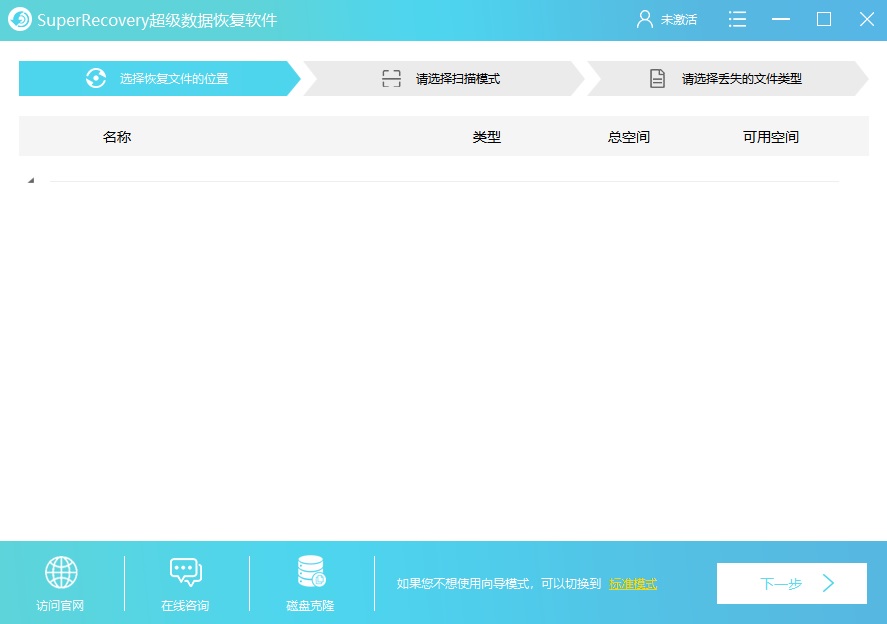
Task: Click the scan mode step icon
Action: 391,79
